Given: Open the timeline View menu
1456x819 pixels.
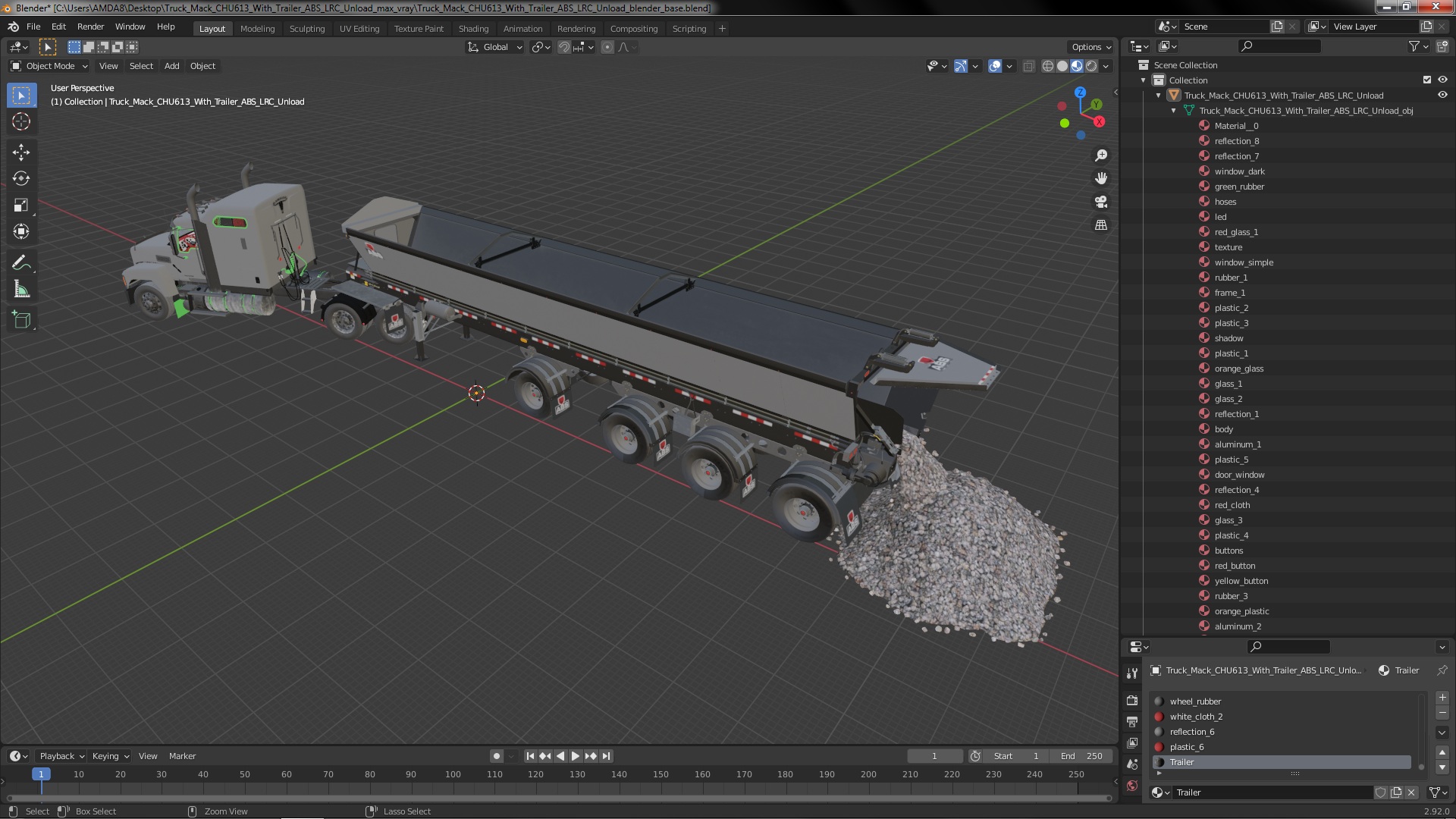Looking at the screenshot, I should [x=148, y=756].
